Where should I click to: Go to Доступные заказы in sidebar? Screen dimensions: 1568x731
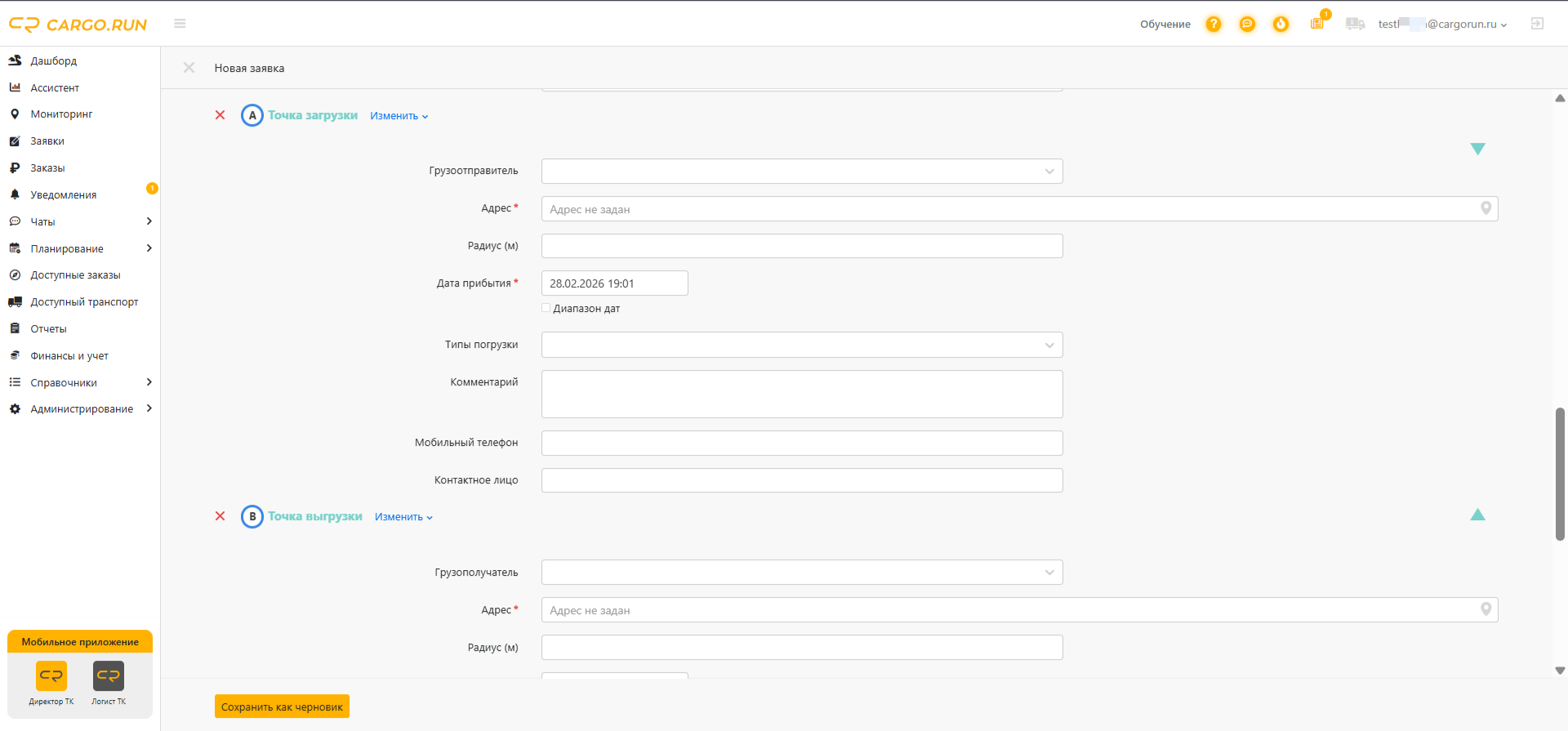click(75, 275)
